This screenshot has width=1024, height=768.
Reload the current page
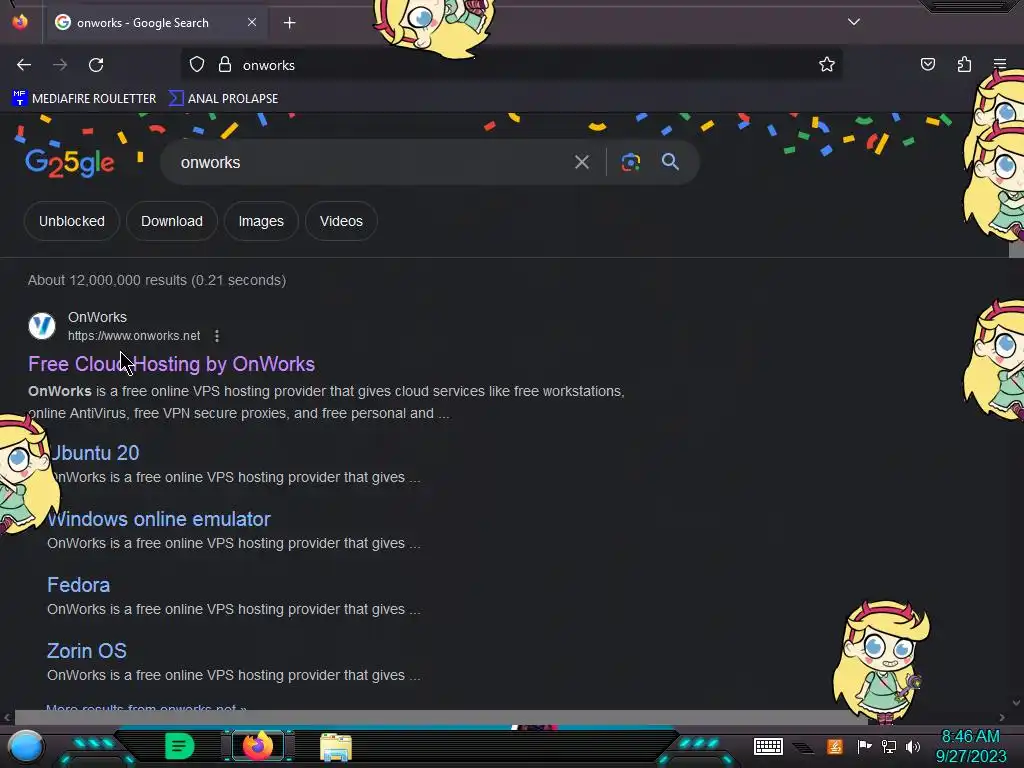pos(96,65)
